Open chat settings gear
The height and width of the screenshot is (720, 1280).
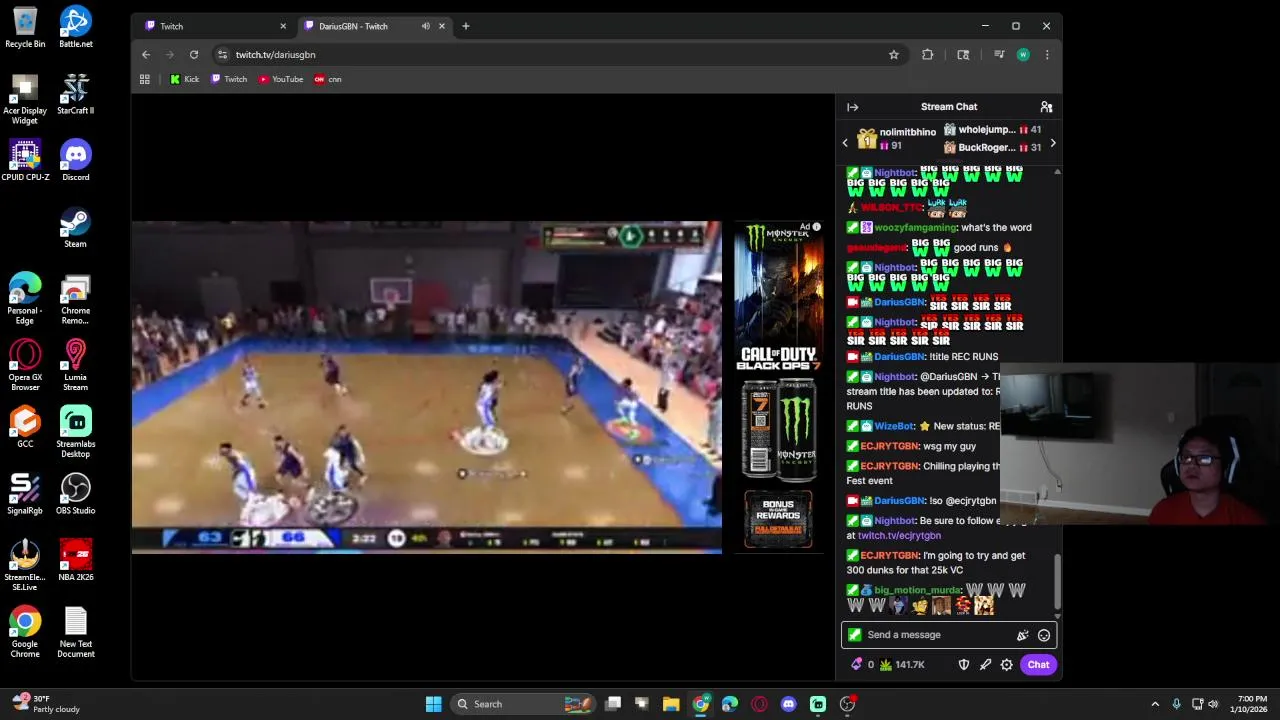[1007, 665]
